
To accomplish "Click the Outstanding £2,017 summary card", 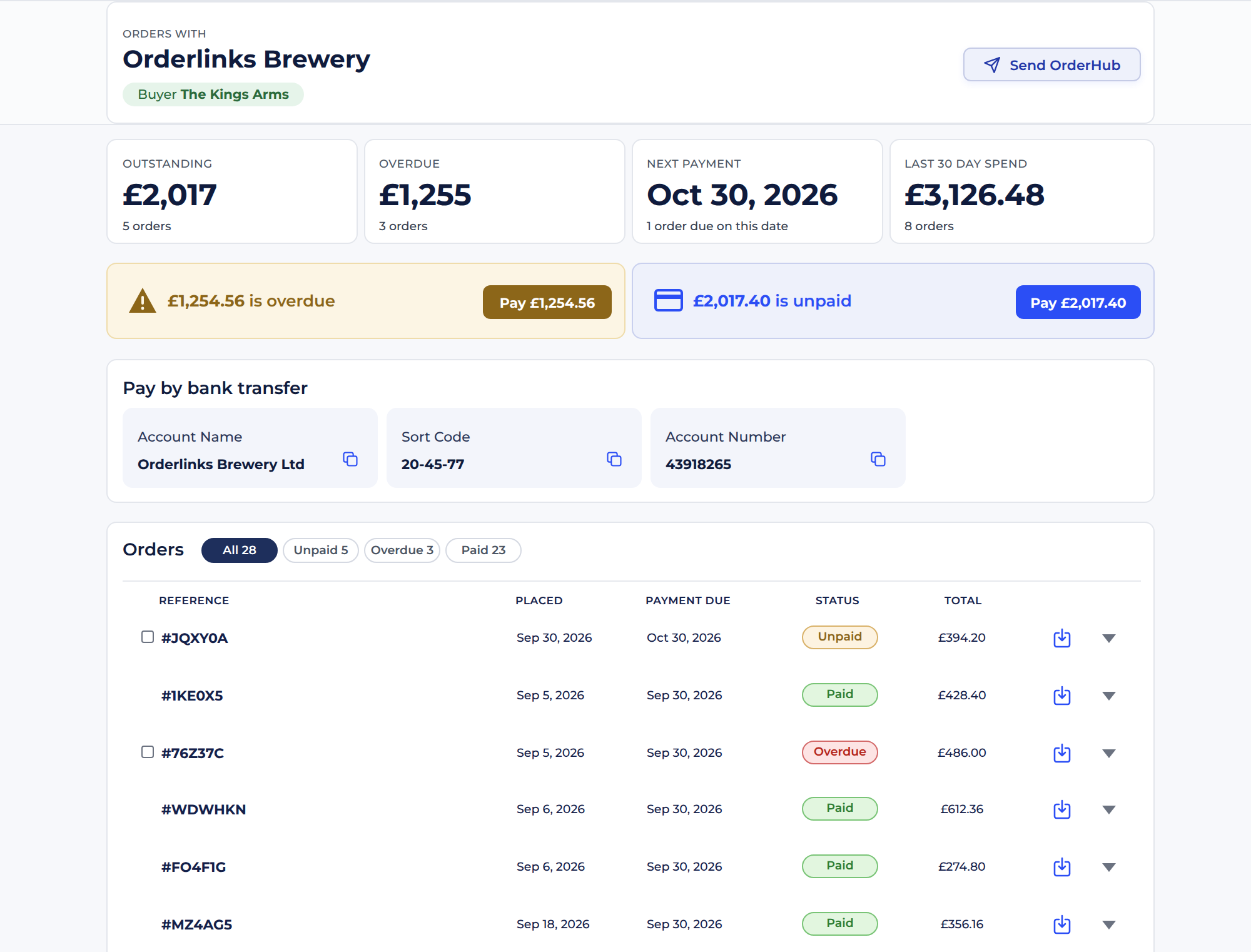I will click(x=232, y=191).
